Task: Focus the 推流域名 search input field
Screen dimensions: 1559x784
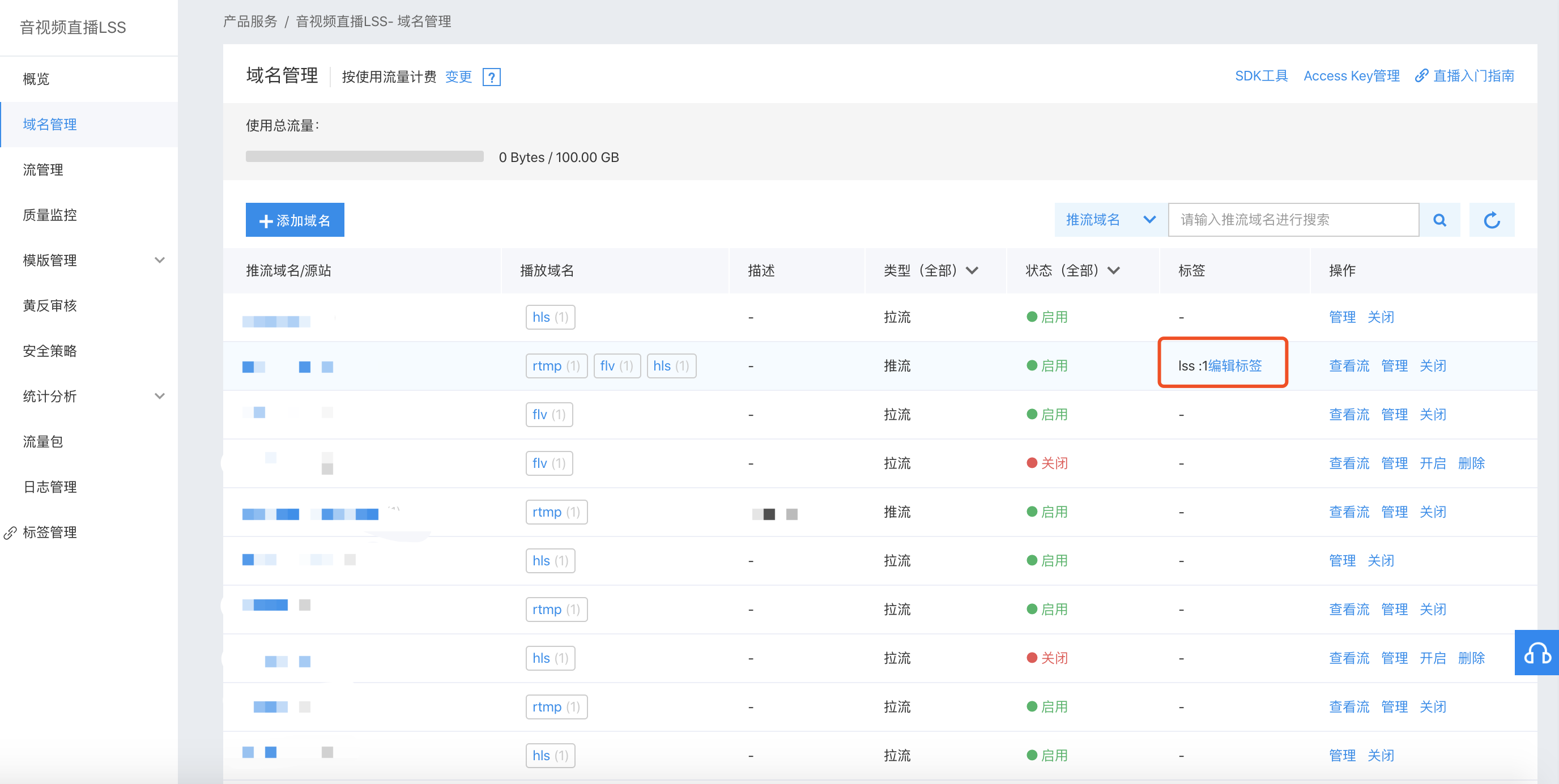Action: coord(1293,220)
